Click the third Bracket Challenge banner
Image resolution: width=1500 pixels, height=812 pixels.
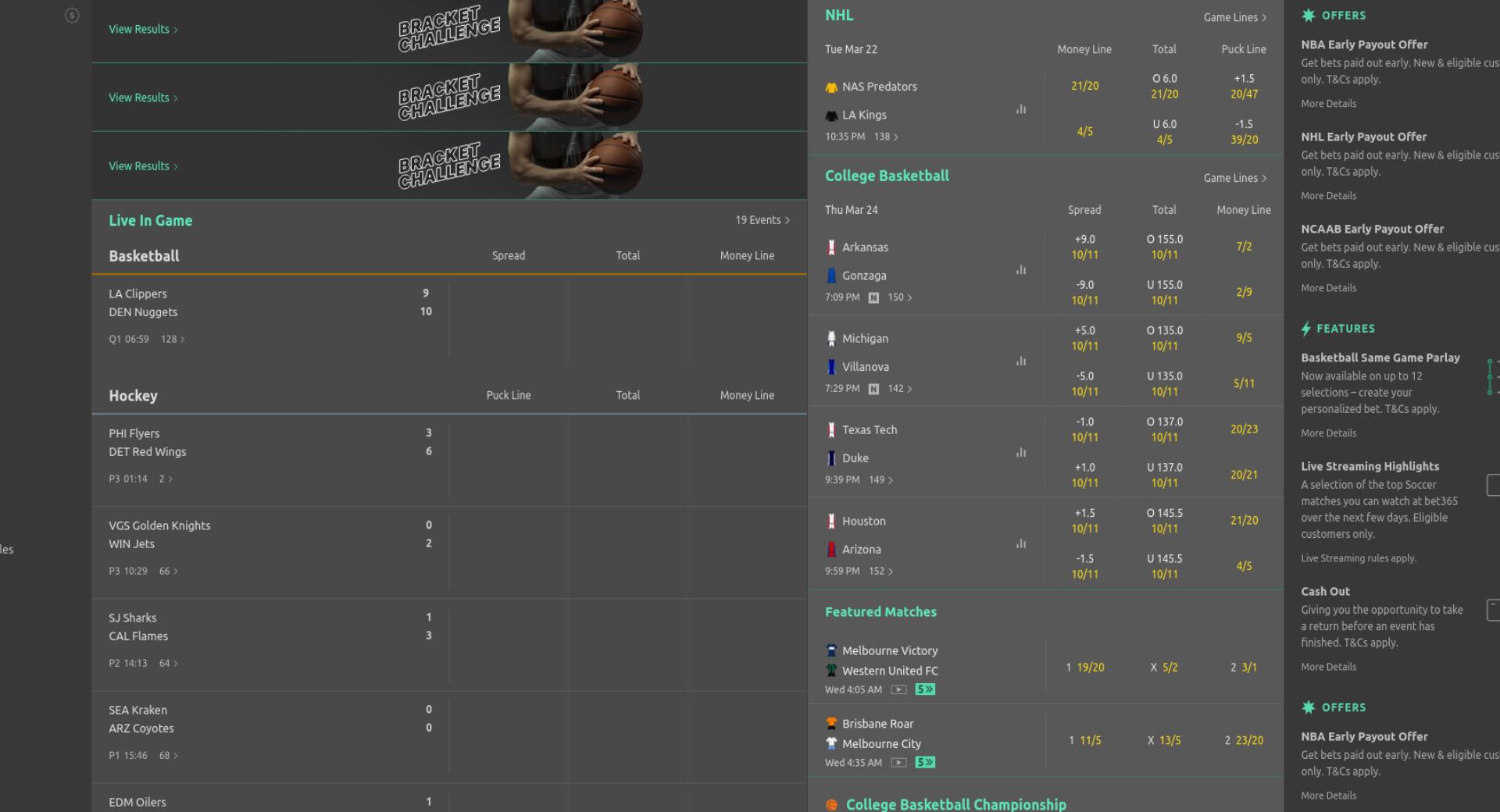point(449,166)
